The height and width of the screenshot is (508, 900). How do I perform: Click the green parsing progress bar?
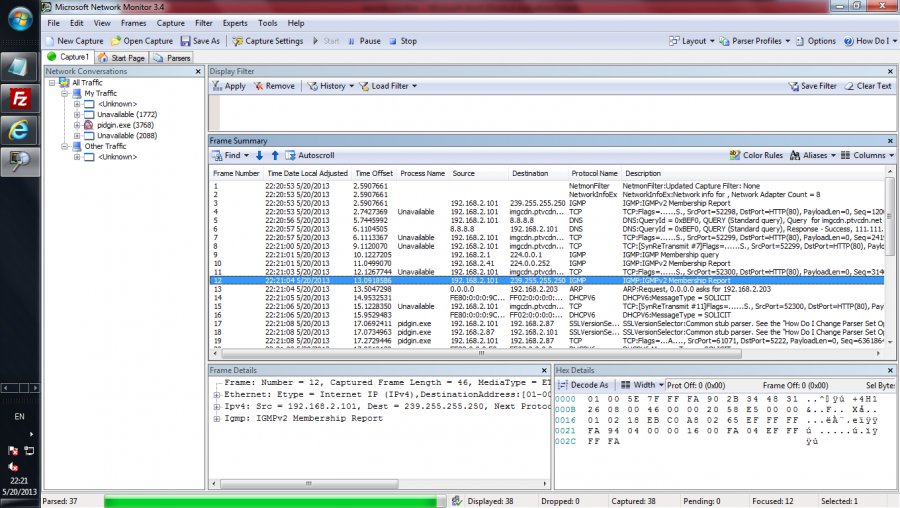tap(270, 502)
